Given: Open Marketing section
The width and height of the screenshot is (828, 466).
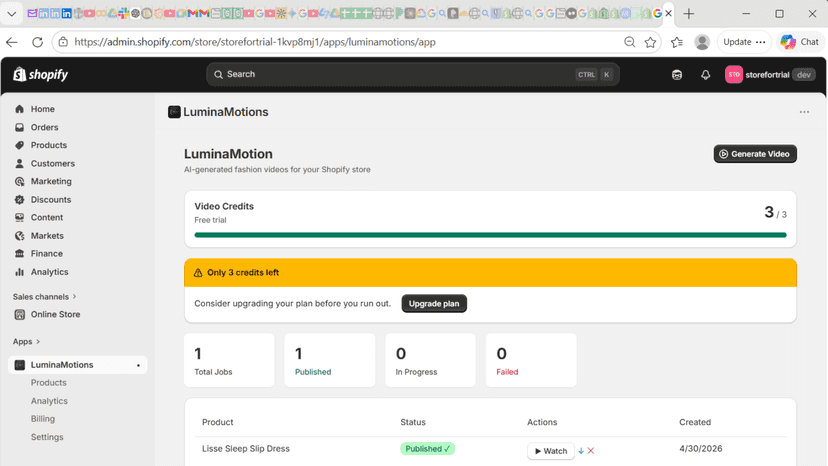Looking at the screenshot, I should tap(51, 181).
